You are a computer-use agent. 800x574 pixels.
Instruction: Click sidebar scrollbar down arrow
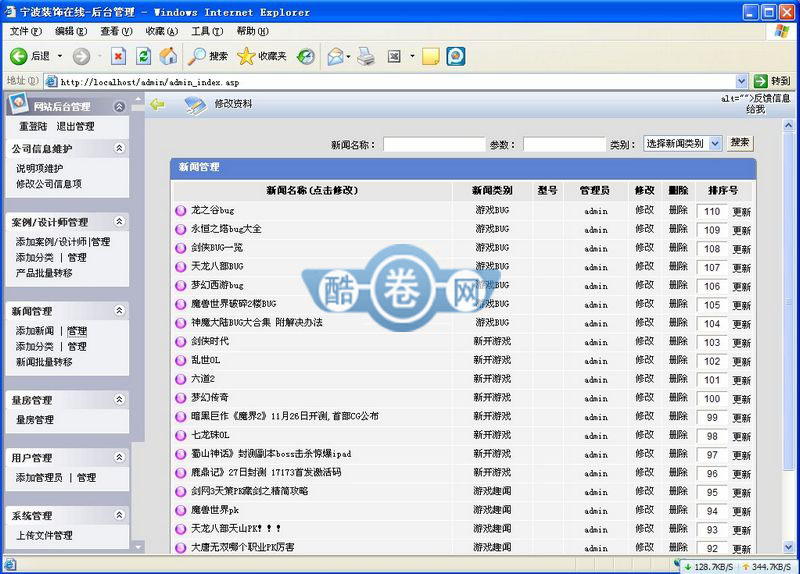tap(138, 547)
